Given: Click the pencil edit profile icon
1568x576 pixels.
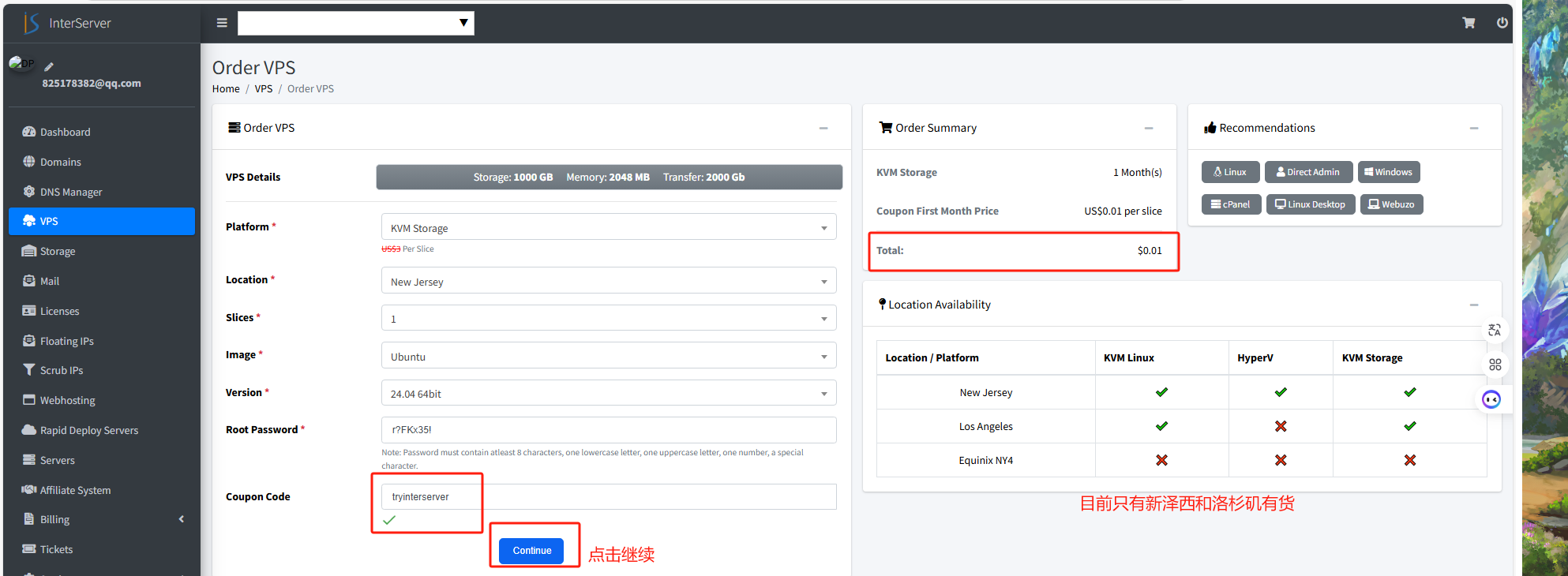Looking at the screenshot, I should (x=49, y=67).
